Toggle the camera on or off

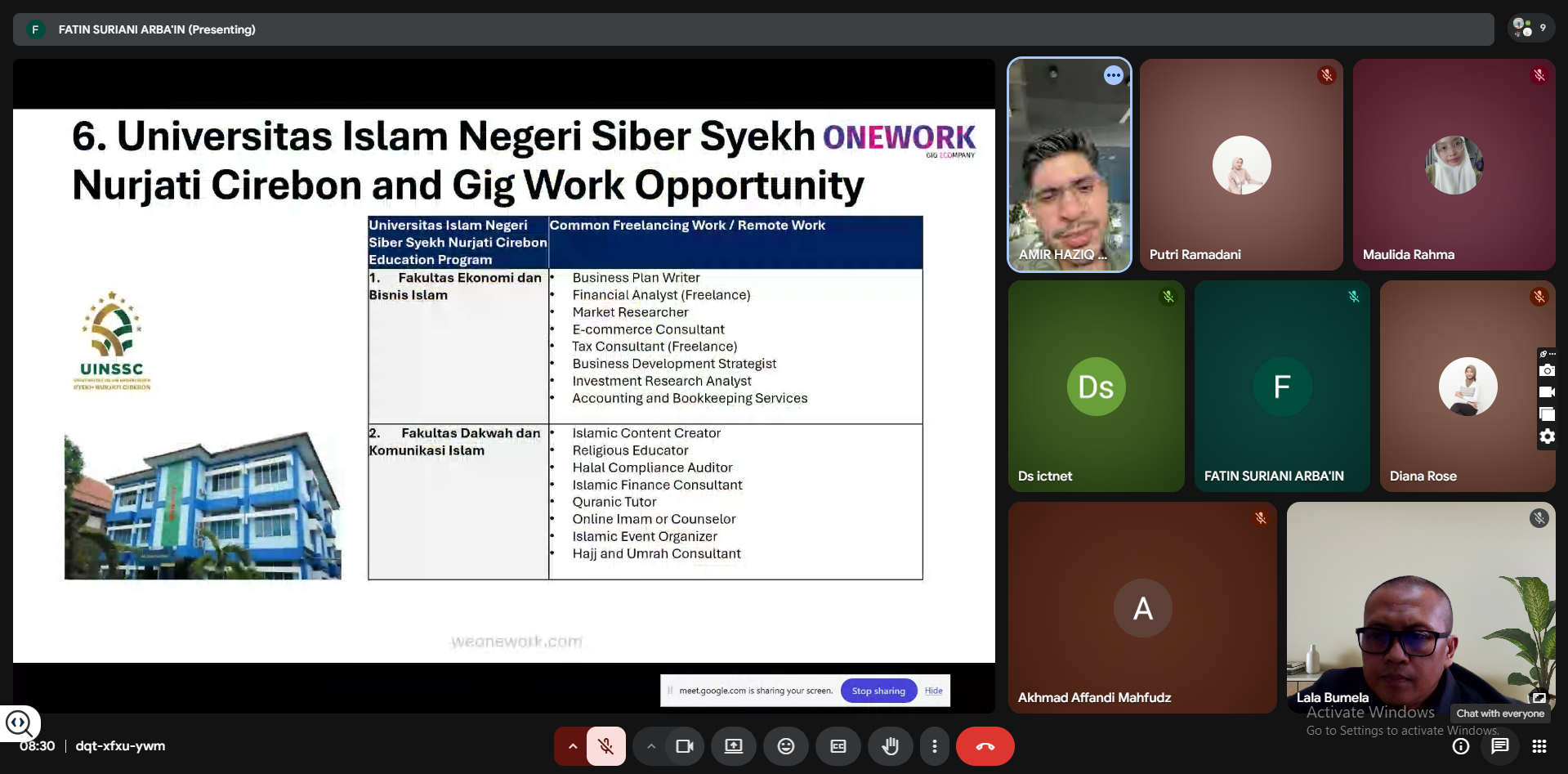coord(685,746)
